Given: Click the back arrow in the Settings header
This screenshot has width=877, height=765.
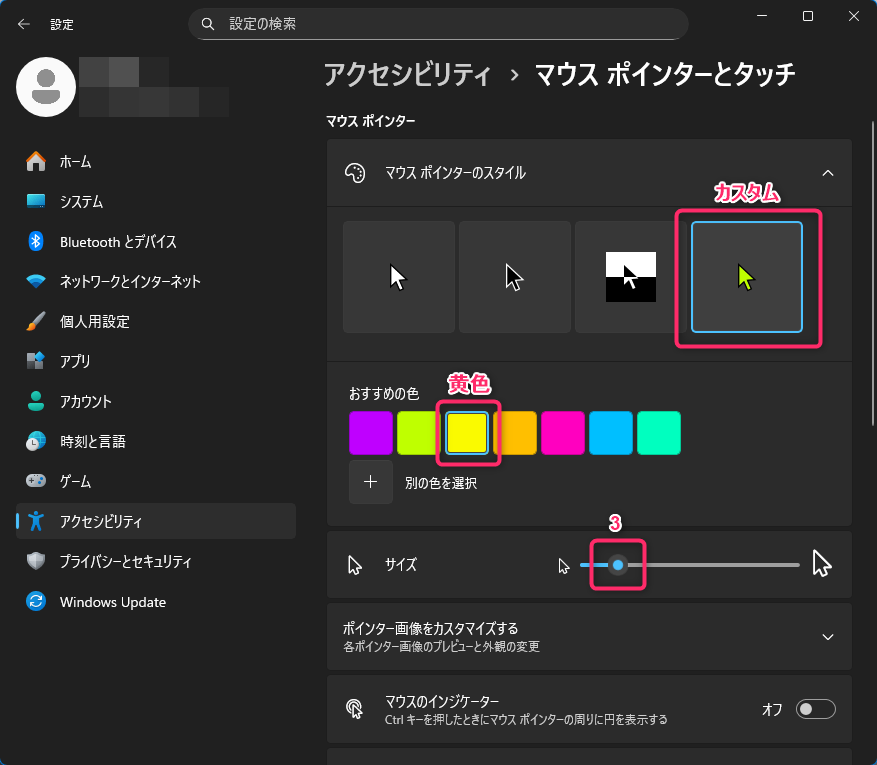Looking at the screenshot, I should pos(23,24).
